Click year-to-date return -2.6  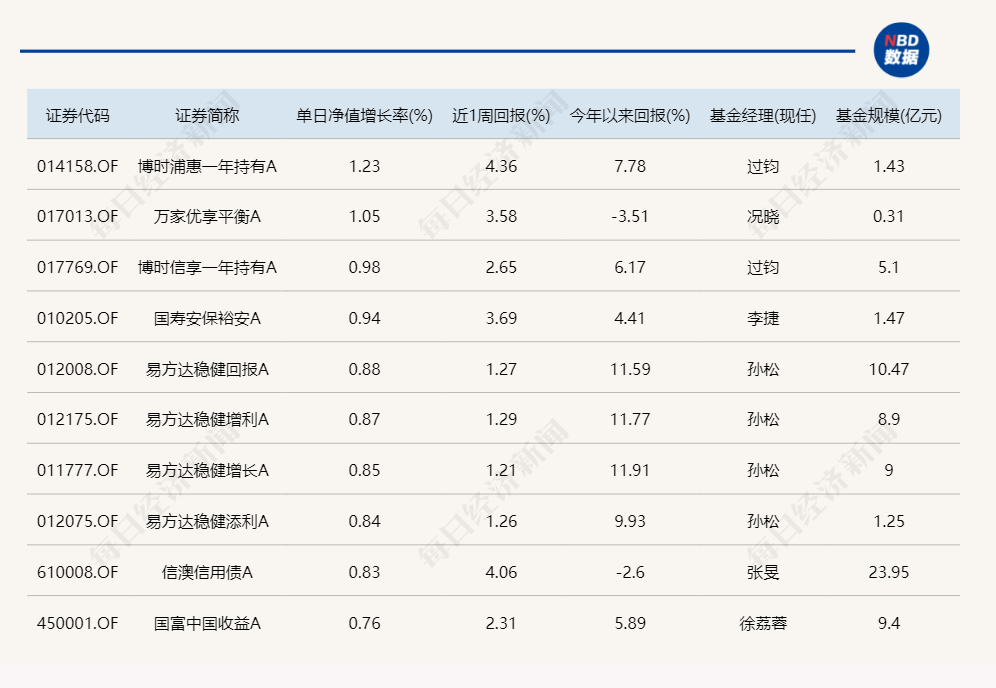[x=630, y=572]
